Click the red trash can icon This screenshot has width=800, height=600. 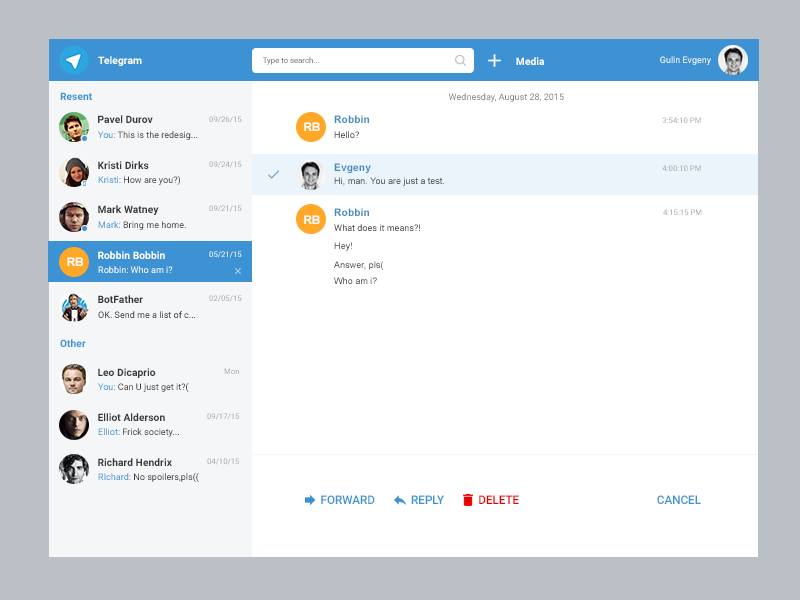468,500
